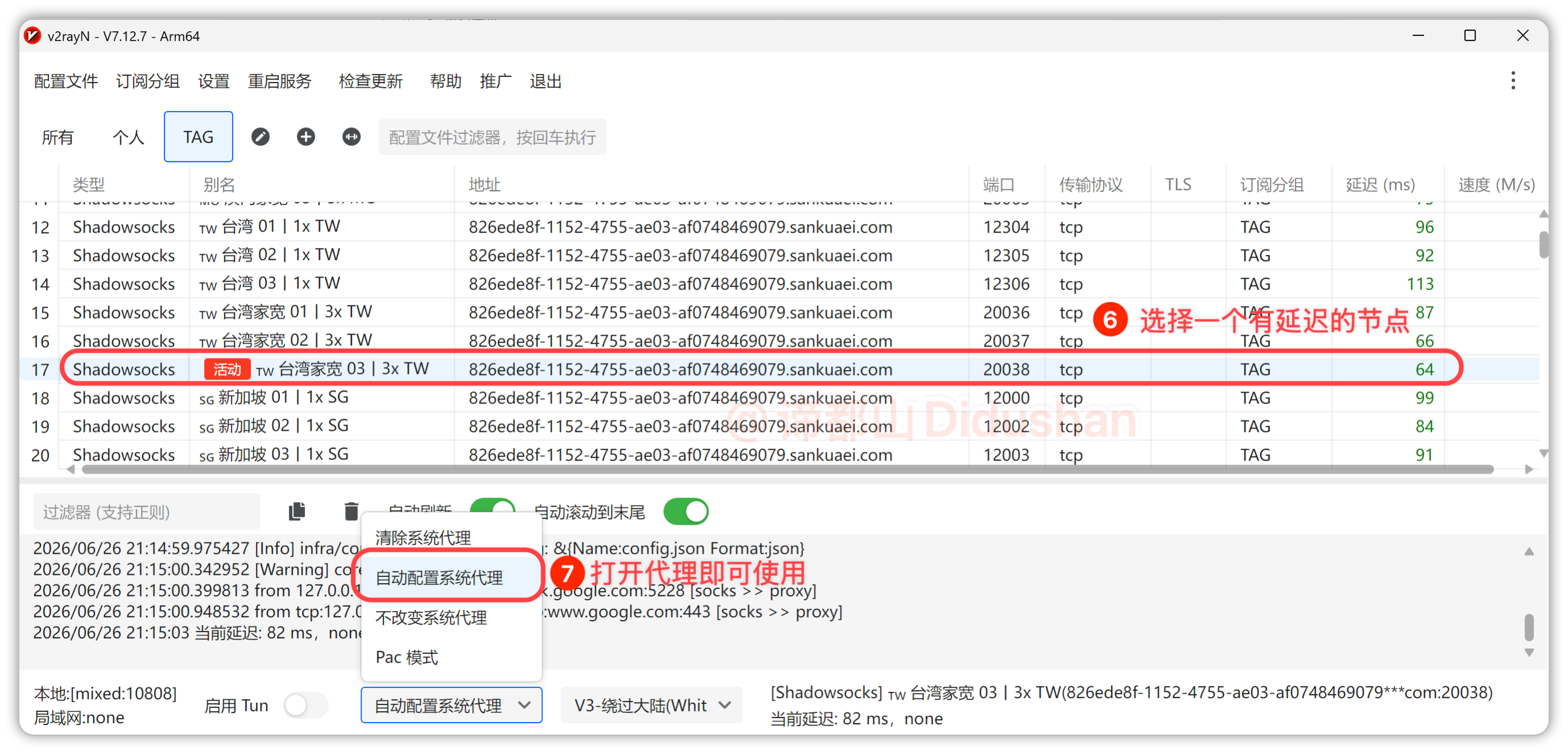
Task: Switch to the 个人 group tab
Action: point(129,137)
